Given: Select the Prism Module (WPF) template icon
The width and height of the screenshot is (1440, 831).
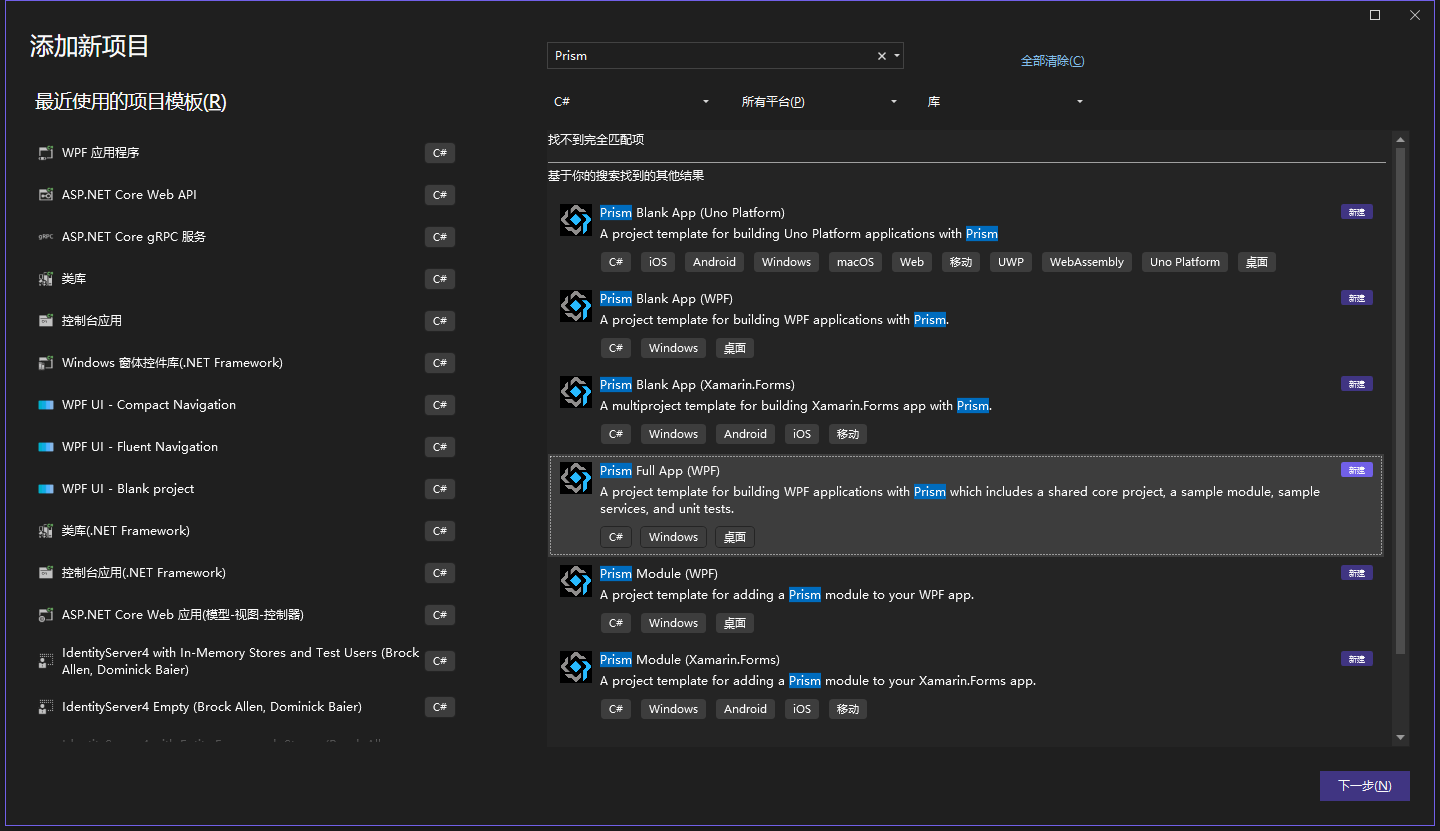Looking at the screenshot, I should [x=575, y=580].
